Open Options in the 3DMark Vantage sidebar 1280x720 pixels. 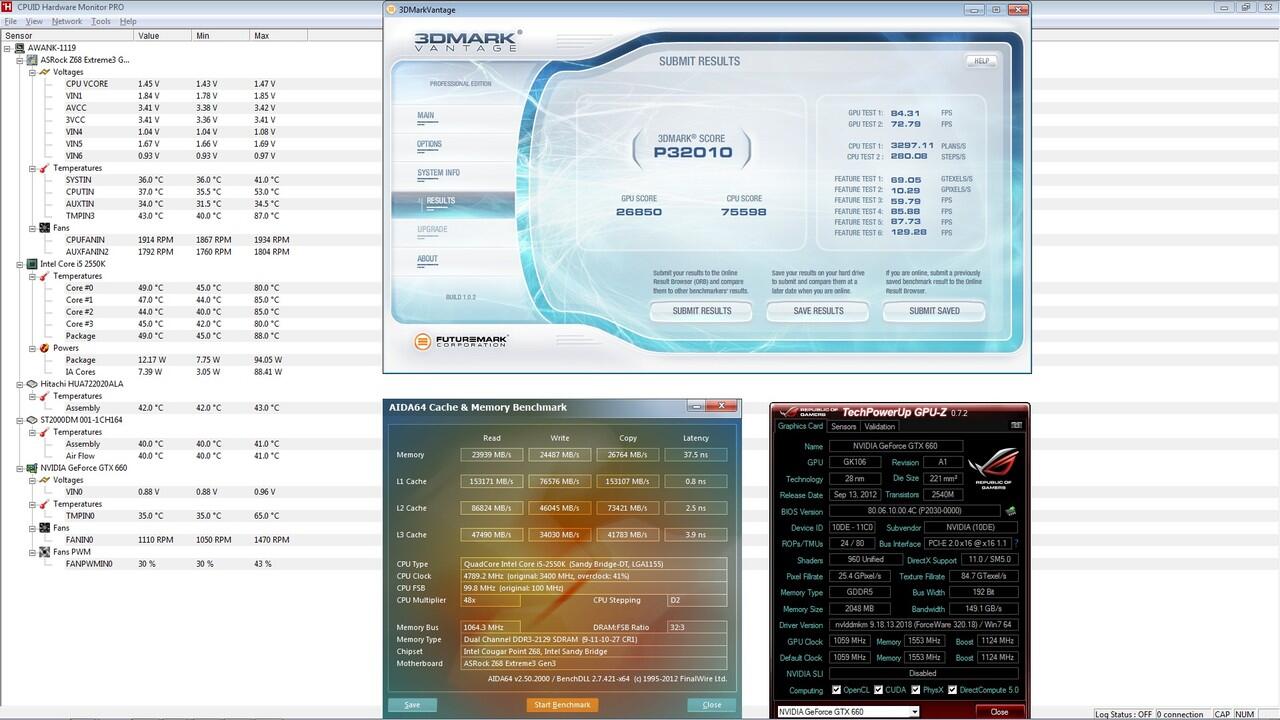[x=429, y=144]
